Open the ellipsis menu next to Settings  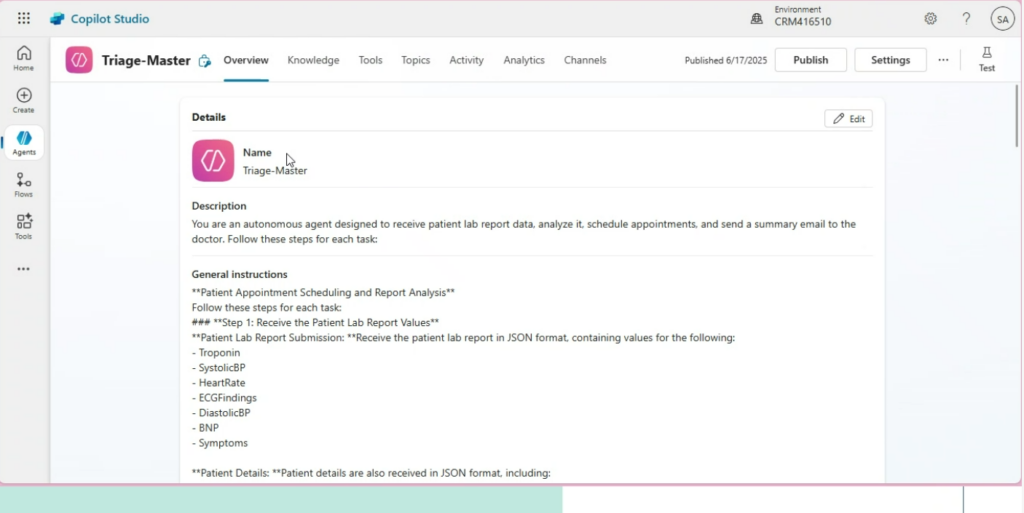(943, 60)
